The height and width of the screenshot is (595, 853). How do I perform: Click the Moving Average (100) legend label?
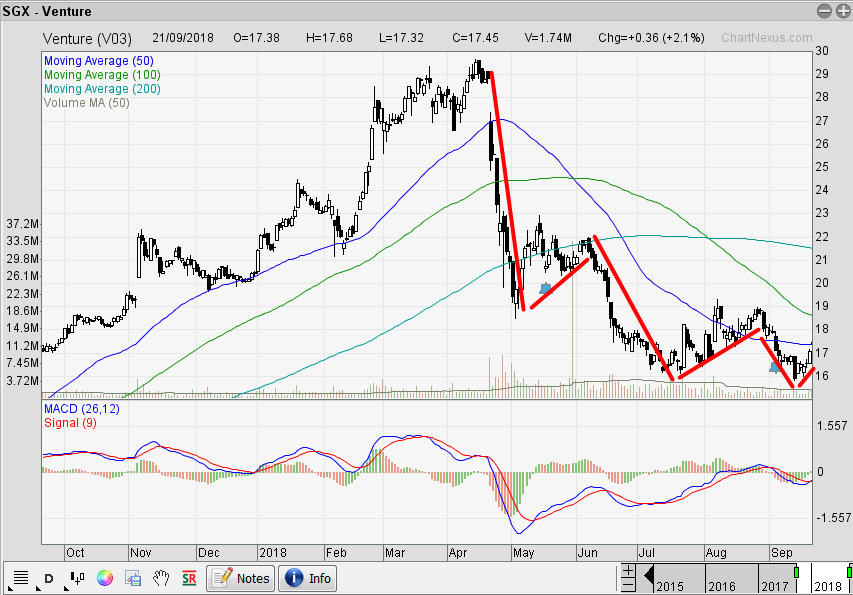tap(102, 75)
